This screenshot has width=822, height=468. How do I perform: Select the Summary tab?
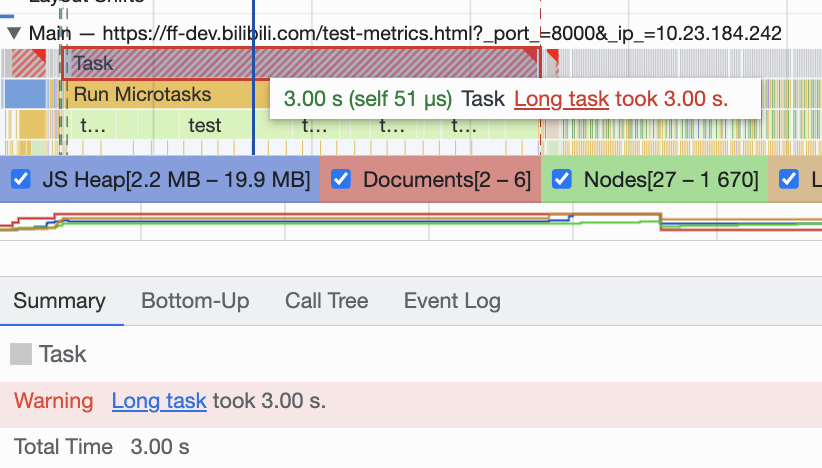59,301
